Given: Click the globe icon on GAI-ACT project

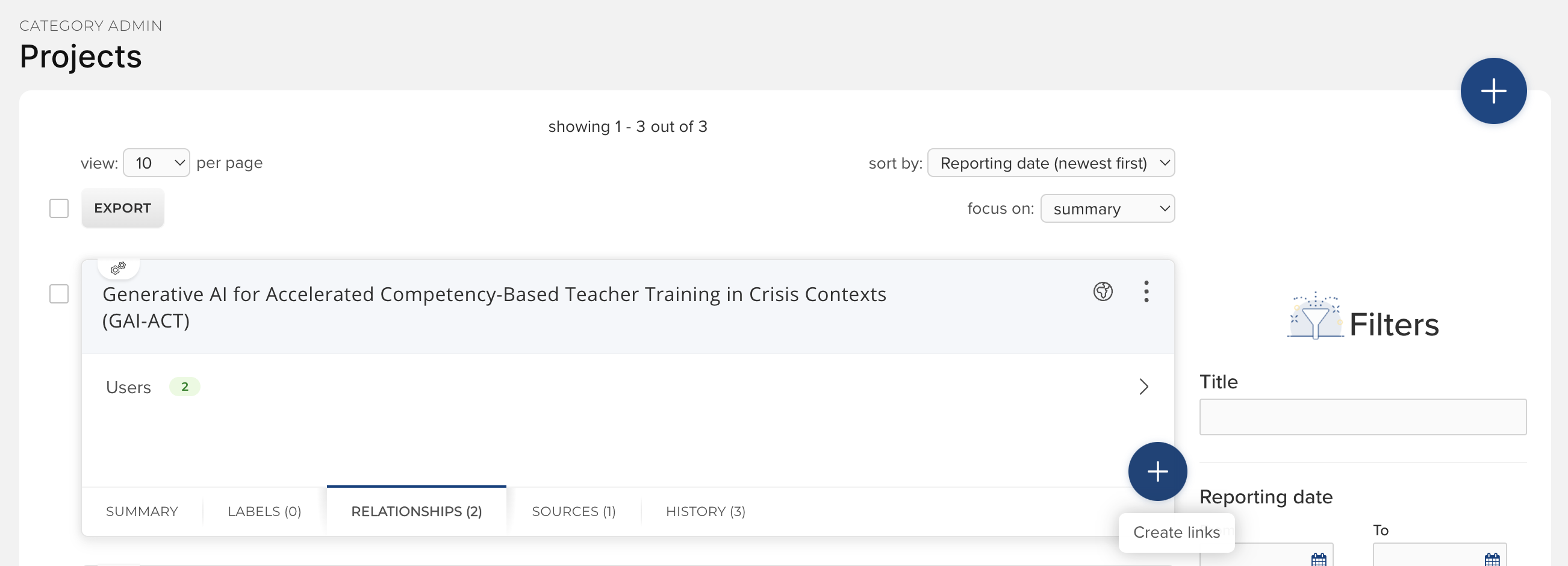Looking at the screenshot, I should (x=1103, y=291).
